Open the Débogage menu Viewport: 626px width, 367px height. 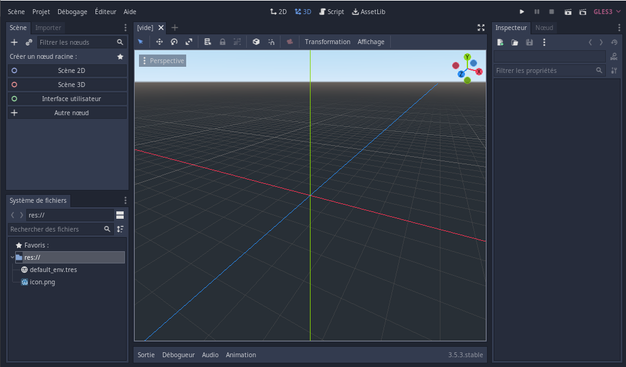pos(72,12)
